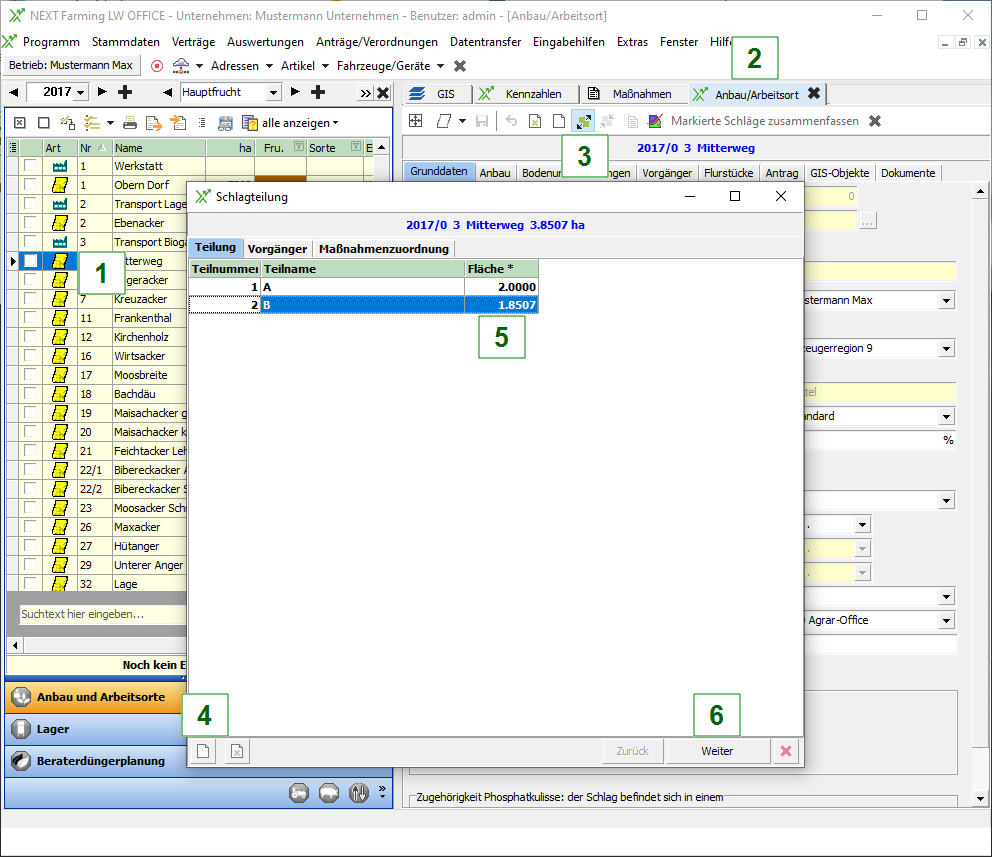Click the select-all checked box toolbar icon
This screenshot has width=992, height=857.
pos(19,123)
